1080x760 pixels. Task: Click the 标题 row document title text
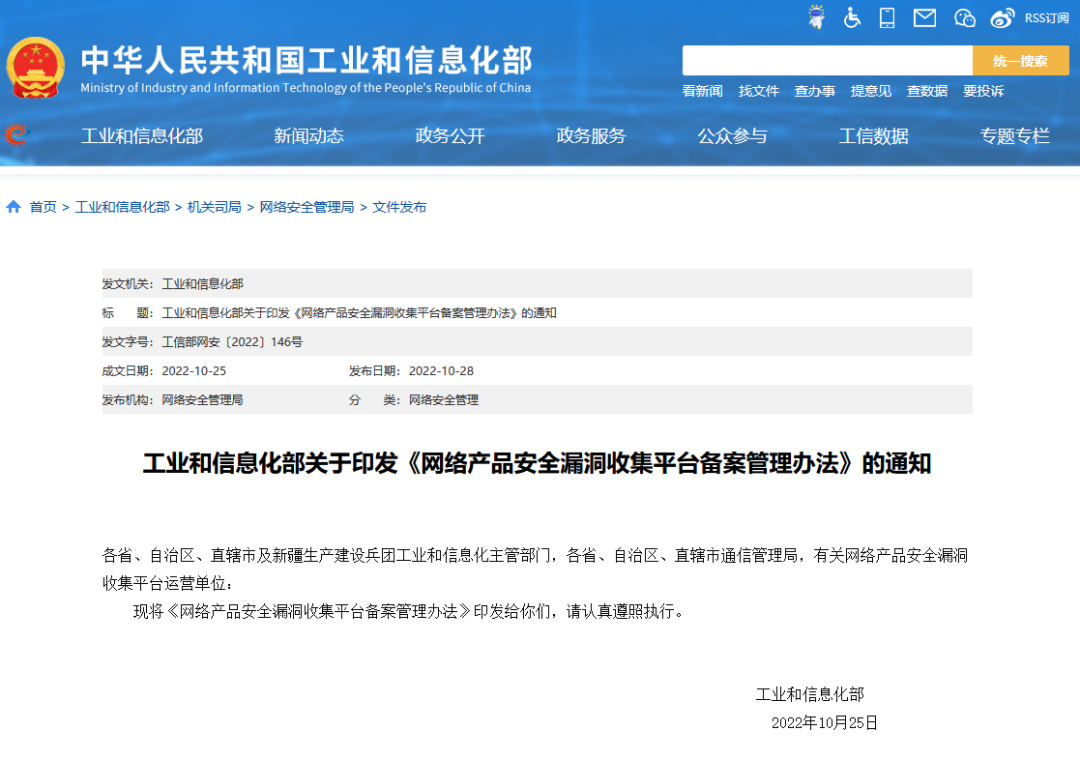[x=359, y=313]
